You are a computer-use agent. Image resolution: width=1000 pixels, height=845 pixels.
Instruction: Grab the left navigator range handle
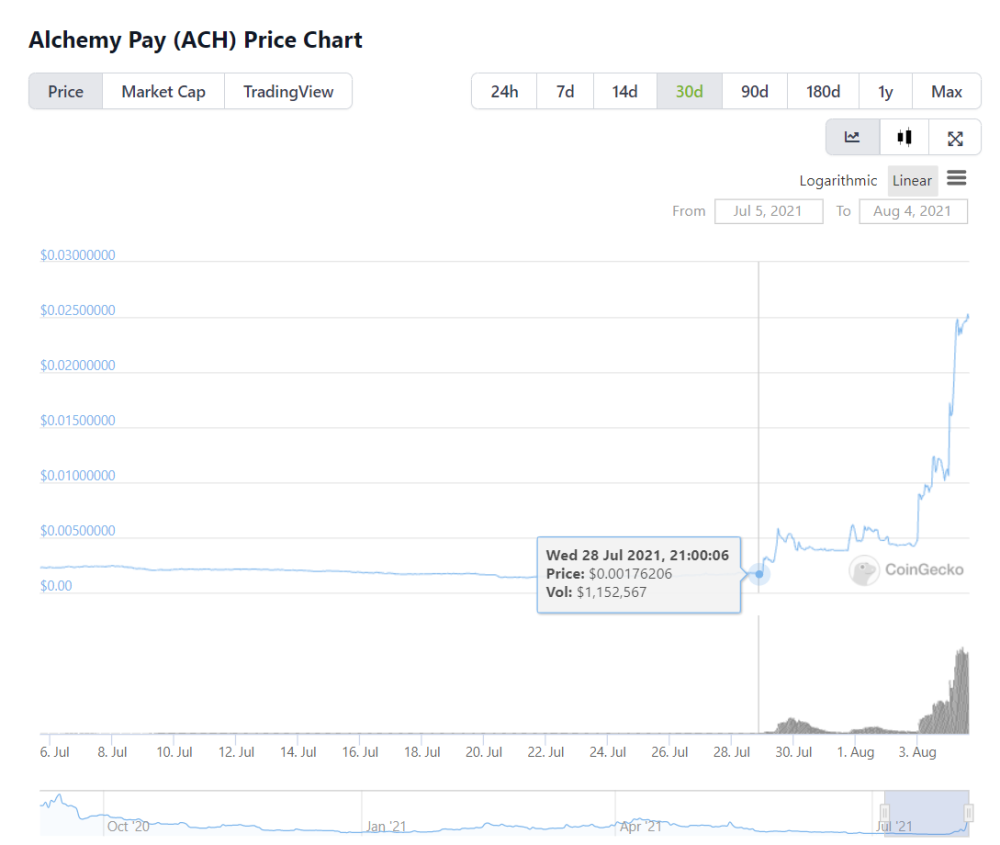click(x=885, y=812)
